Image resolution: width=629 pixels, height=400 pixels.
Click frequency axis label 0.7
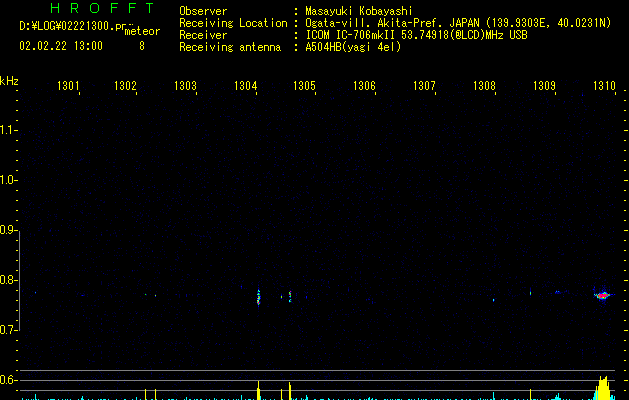tap(8, 330)
